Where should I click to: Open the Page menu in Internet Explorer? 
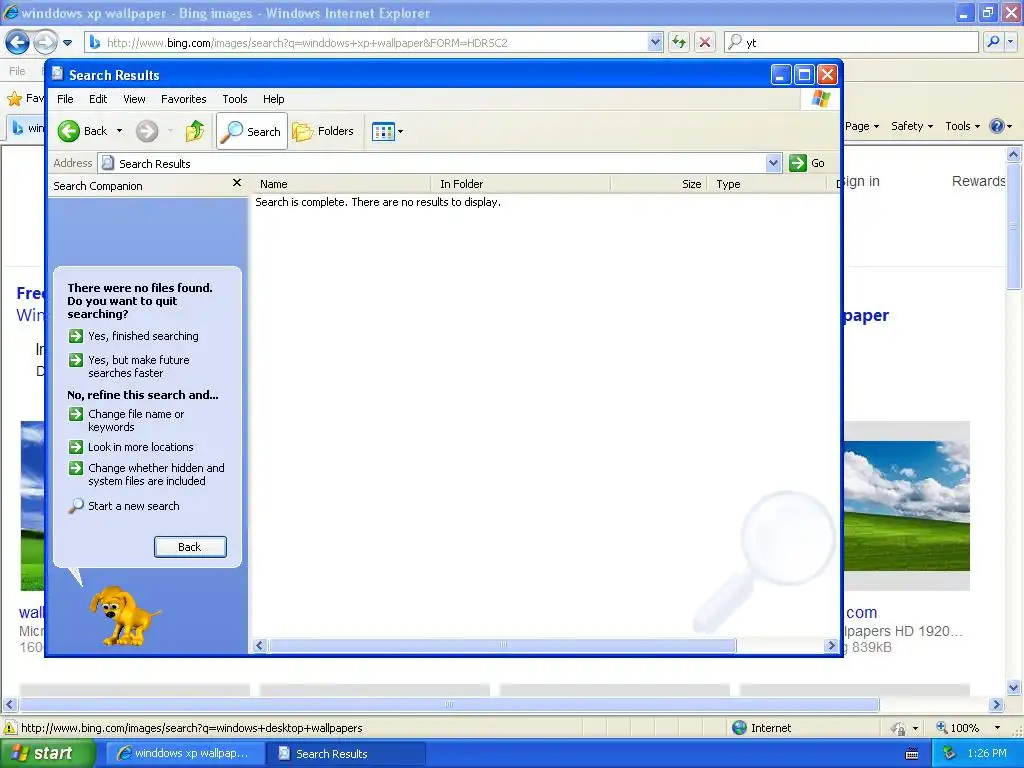(x=862, y=127)
